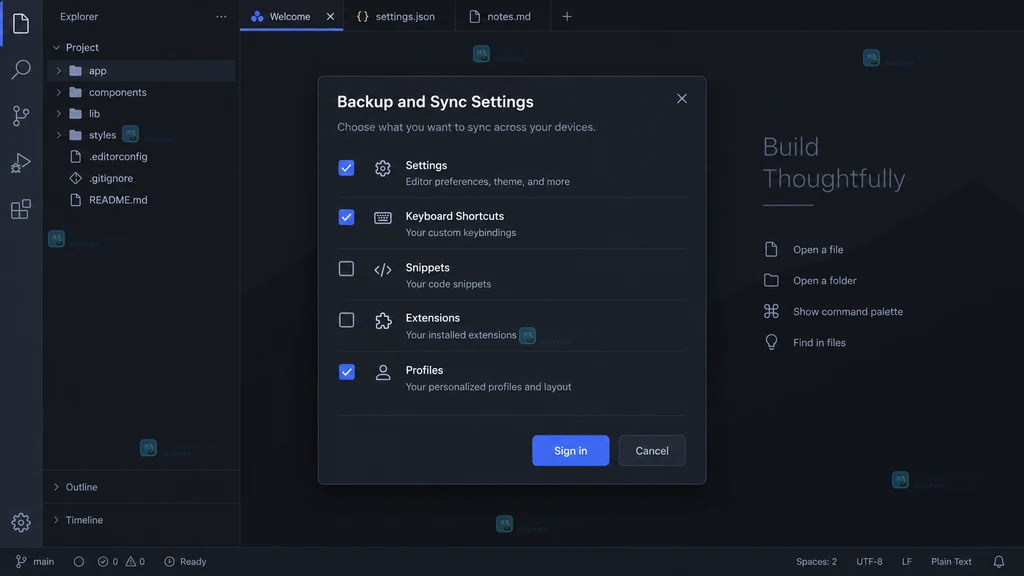Click the code brackets Snippets icon

383,270
